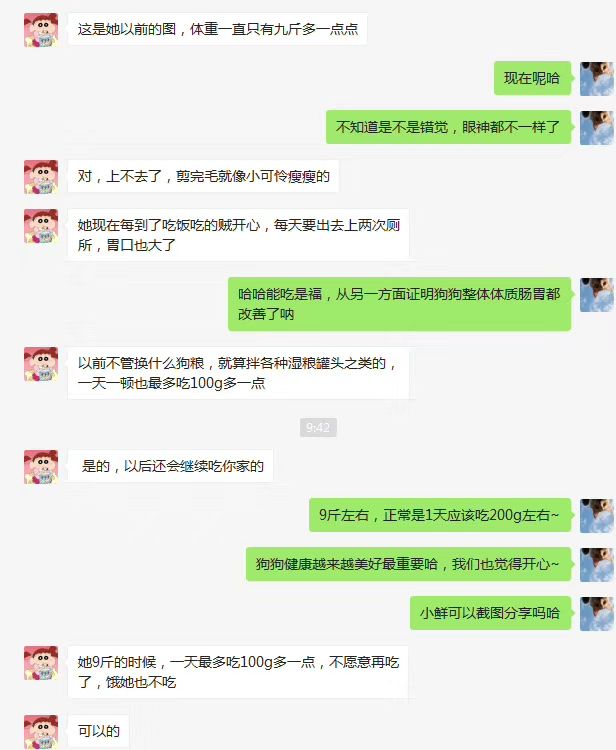Click the '狗狗健康越来越美好最重要哈' bubble
Image resolution: width=616 pixels, height=750 pixels.
pyautogui.click(x=408, y=564)
